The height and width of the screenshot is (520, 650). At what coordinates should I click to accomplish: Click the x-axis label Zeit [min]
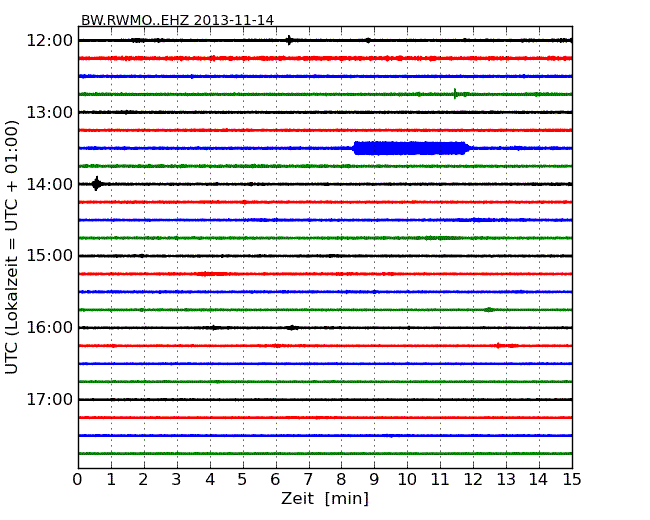click(x=325, y=498)
